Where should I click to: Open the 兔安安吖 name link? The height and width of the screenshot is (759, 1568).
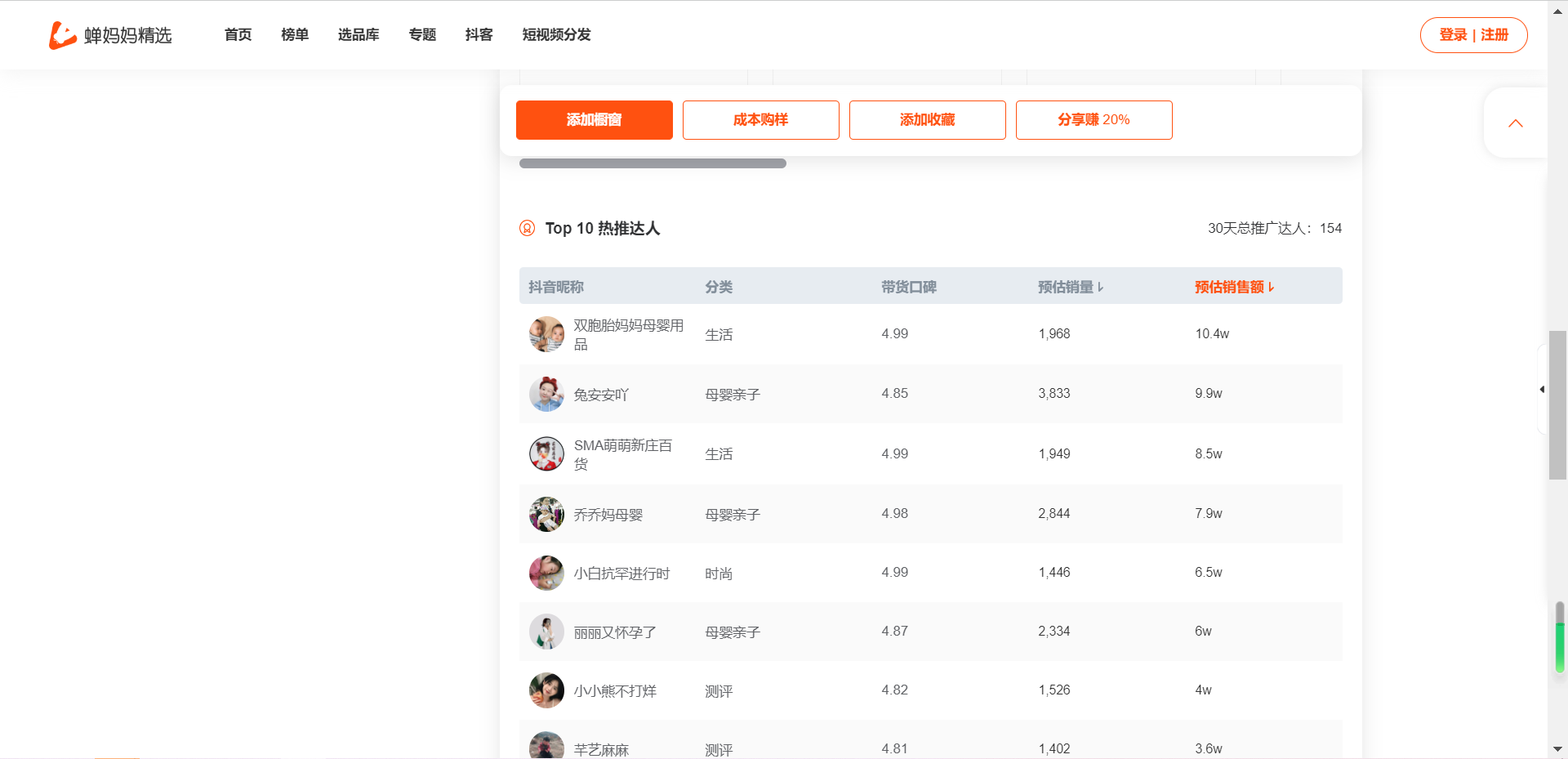point(601,395)
